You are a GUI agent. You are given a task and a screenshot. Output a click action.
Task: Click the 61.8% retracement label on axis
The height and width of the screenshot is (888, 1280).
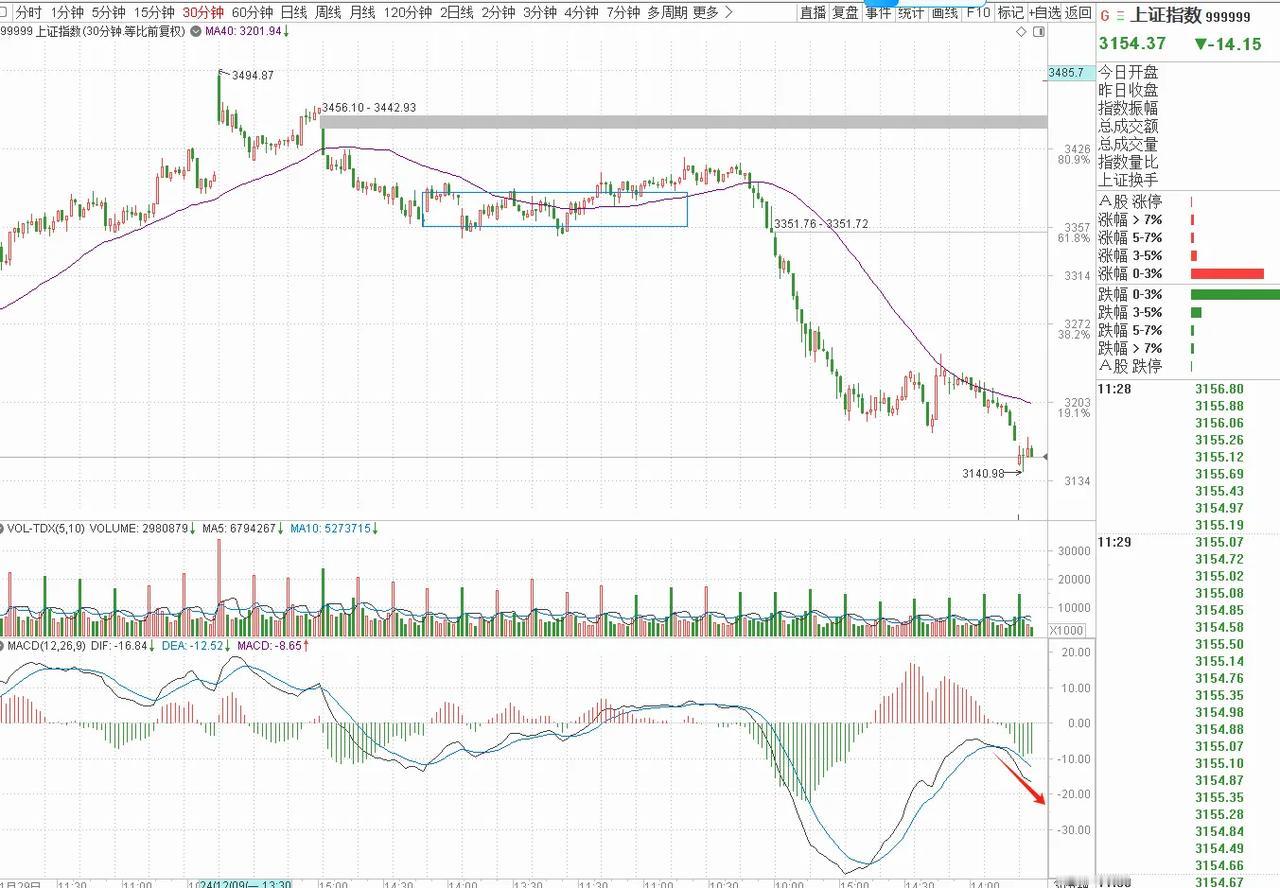tap(1074, 238)
